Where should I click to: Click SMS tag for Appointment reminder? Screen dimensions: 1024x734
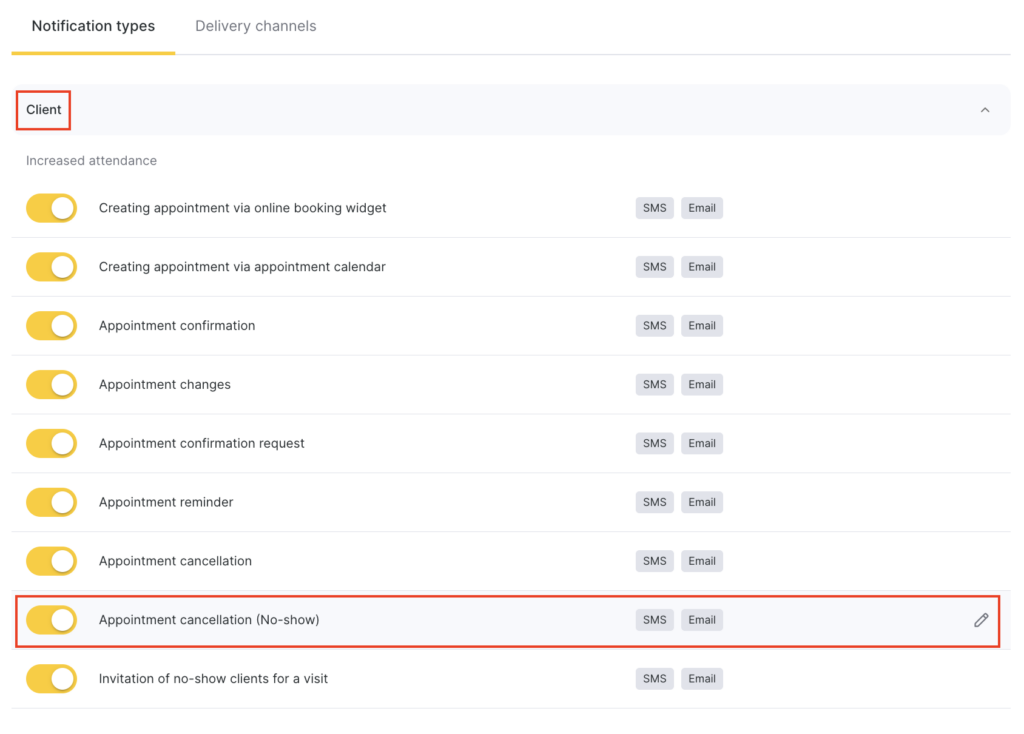click(654, 502)
